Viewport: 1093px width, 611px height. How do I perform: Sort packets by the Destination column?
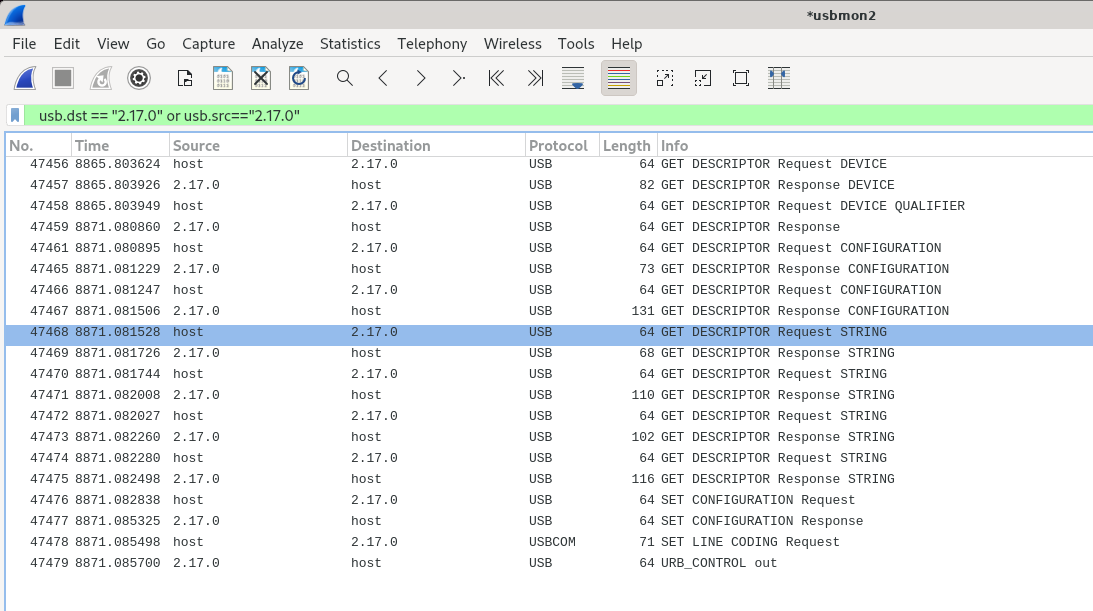(x=436, y=146)
